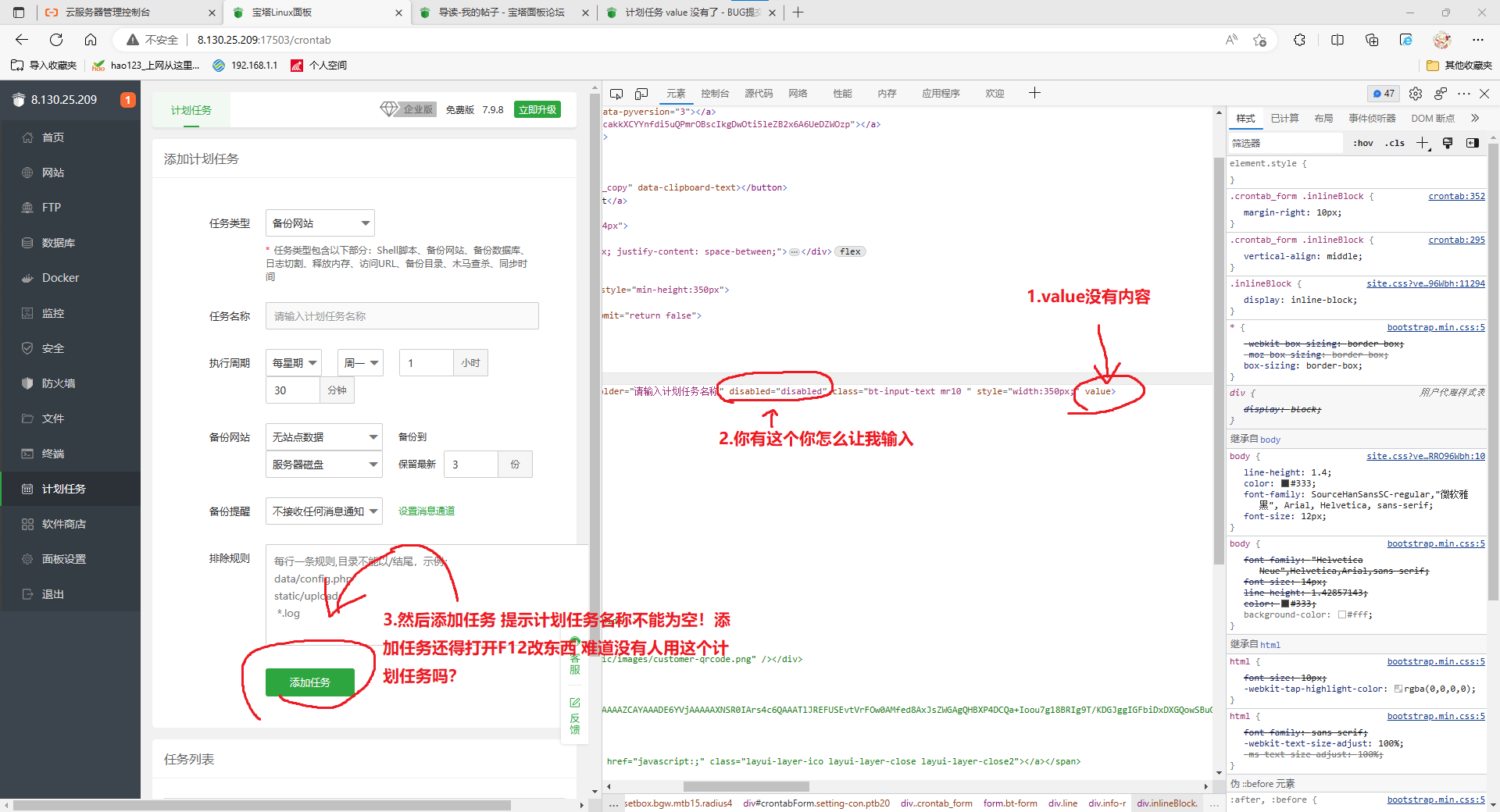Click the 任务名称 input field
The height and width of the screenshot is (812, 1500).
coord(402,316)
